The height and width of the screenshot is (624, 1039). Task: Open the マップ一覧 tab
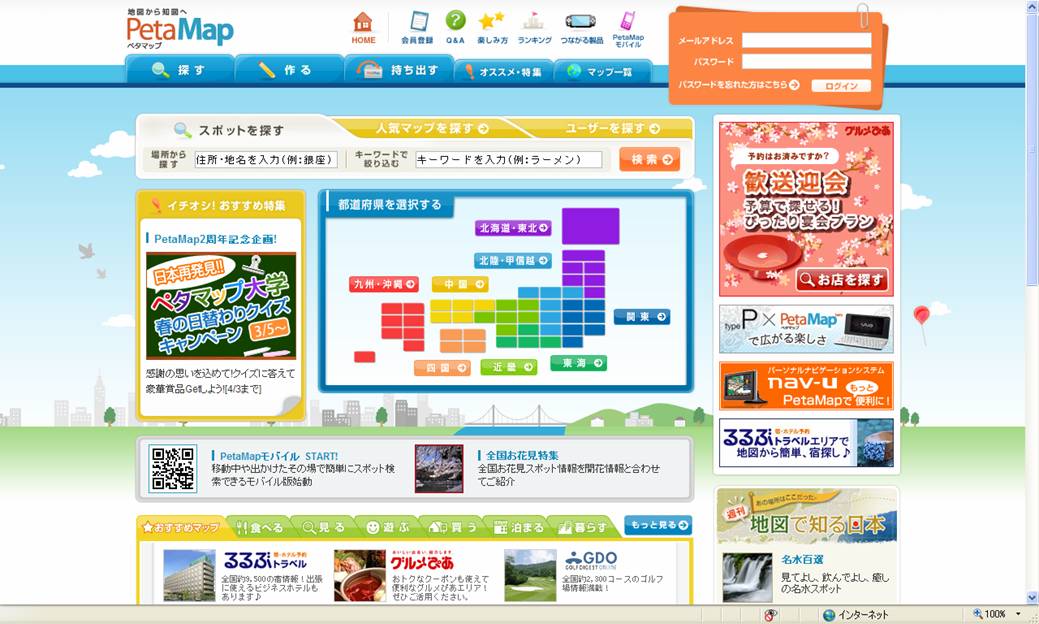click(x=602, y=72)
